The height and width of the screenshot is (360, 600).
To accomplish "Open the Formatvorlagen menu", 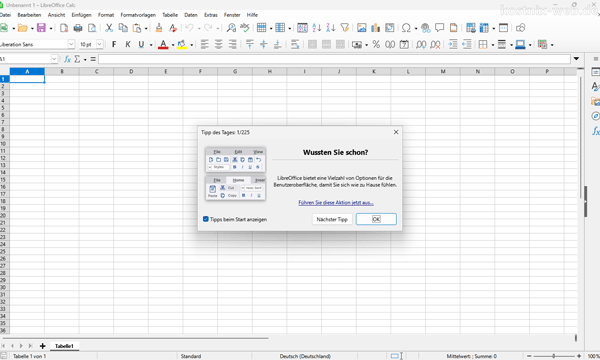I will [138, 15].
